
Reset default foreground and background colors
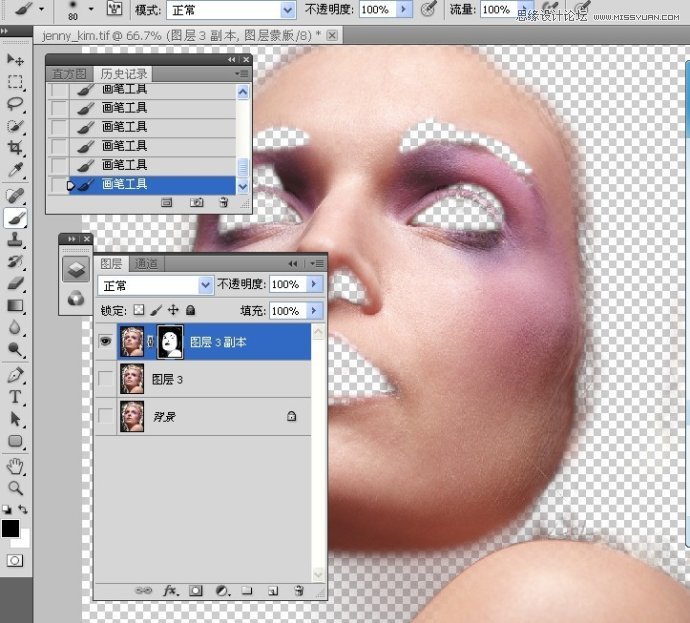tap(7, 509)
